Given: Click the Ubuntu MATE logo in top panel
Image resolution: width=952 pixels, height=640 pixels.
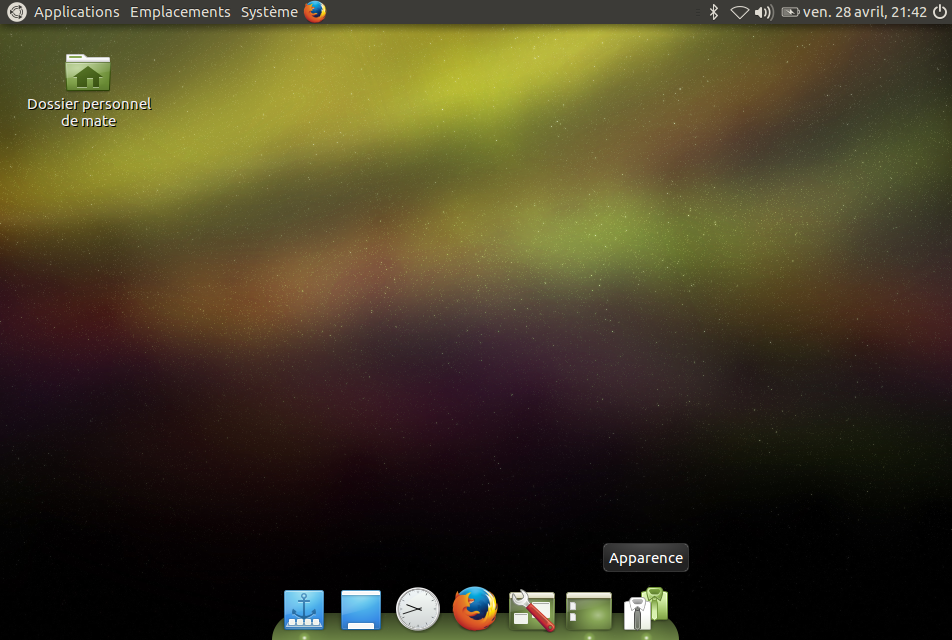Looking at the screenshot, I should tap(16, 12).
